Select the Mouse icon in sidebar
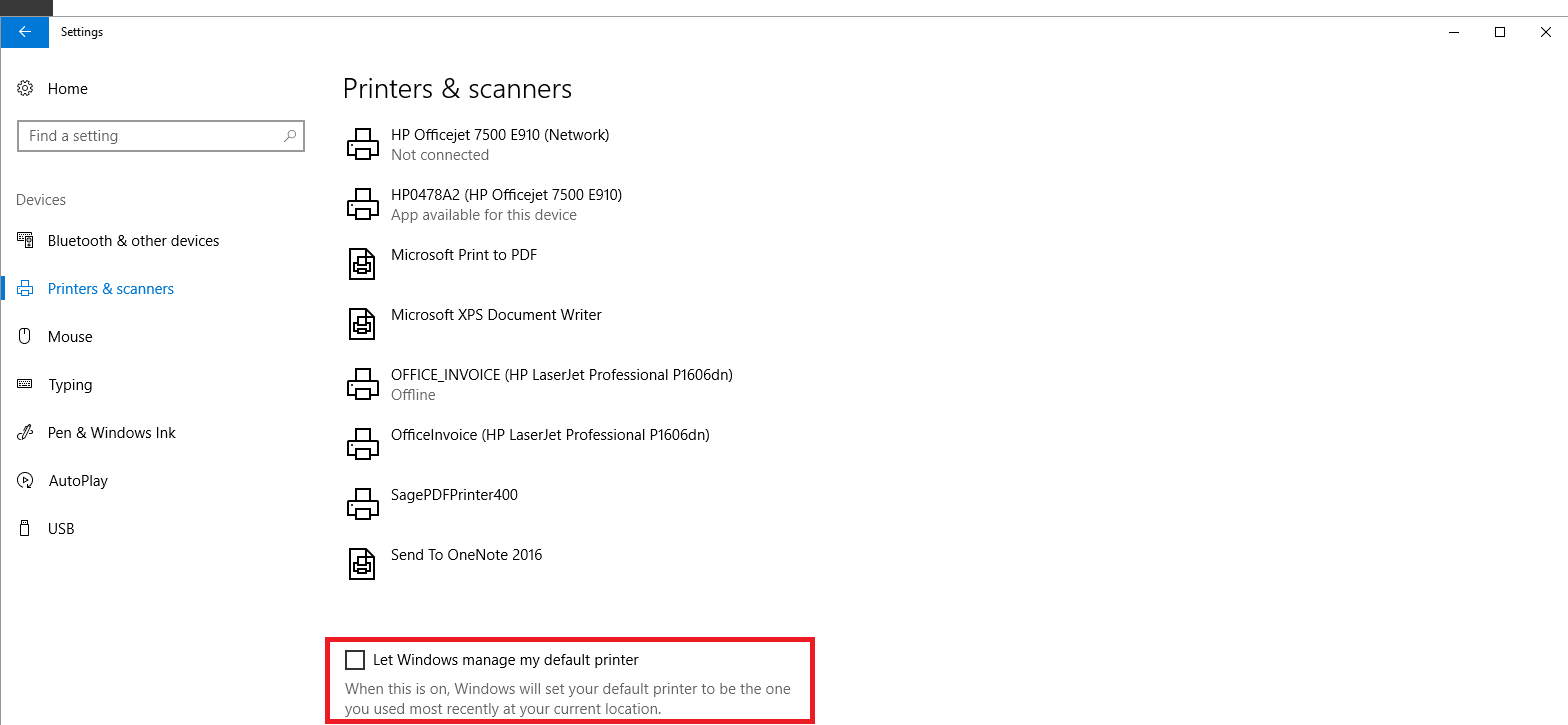 [25, 337]
